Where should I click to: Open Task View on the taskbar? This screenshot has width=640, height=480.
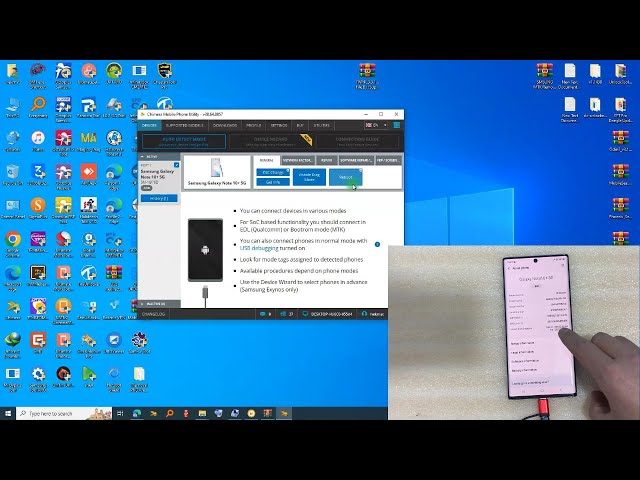[x=120, y=413]
